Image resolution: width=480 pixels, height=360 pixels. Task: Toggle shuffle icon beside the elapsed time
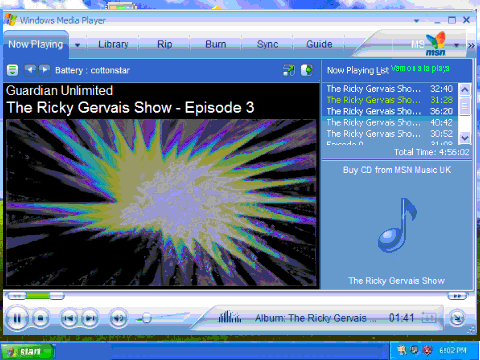click(x=429, y=317)
